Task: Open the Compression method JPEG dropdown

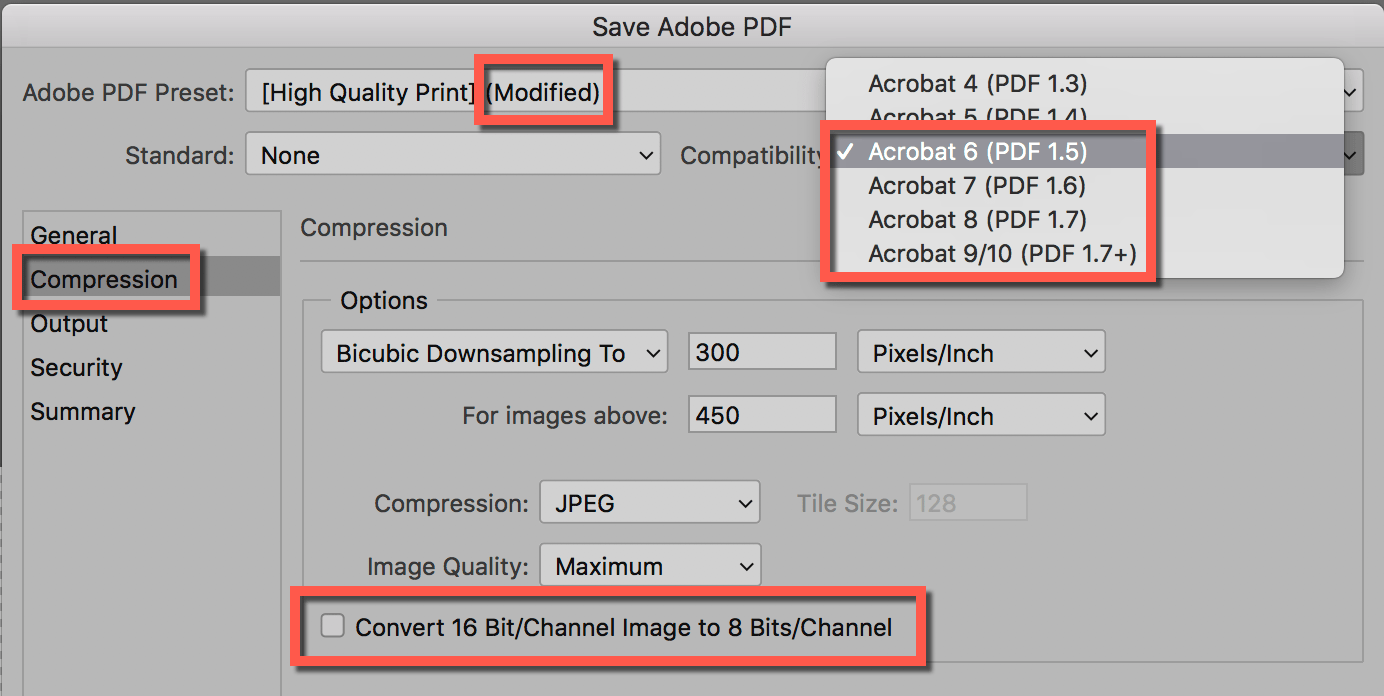Action: pyautogui.click(x=649, y=502)
